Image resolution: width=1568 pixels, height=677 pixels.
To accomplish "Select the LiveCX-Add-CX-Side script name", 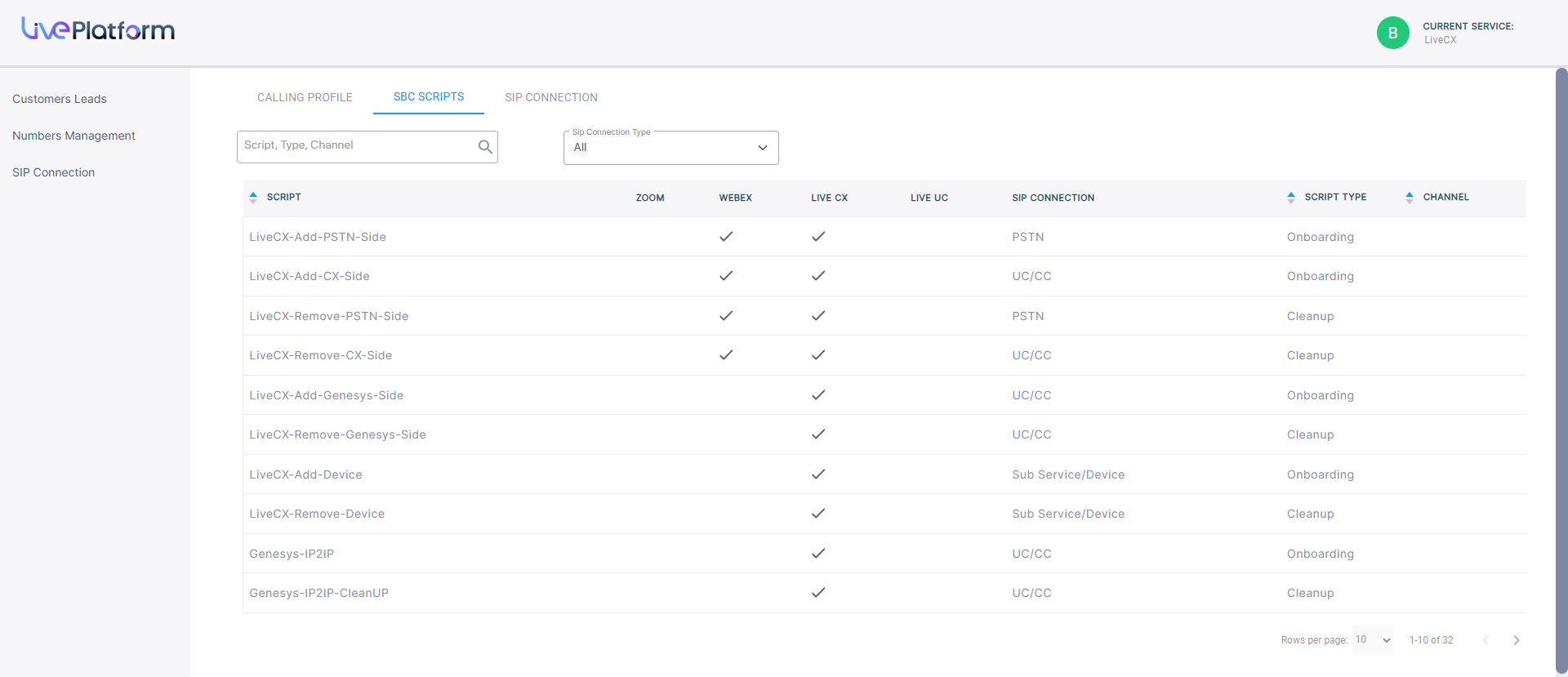I will click(310, 276).
